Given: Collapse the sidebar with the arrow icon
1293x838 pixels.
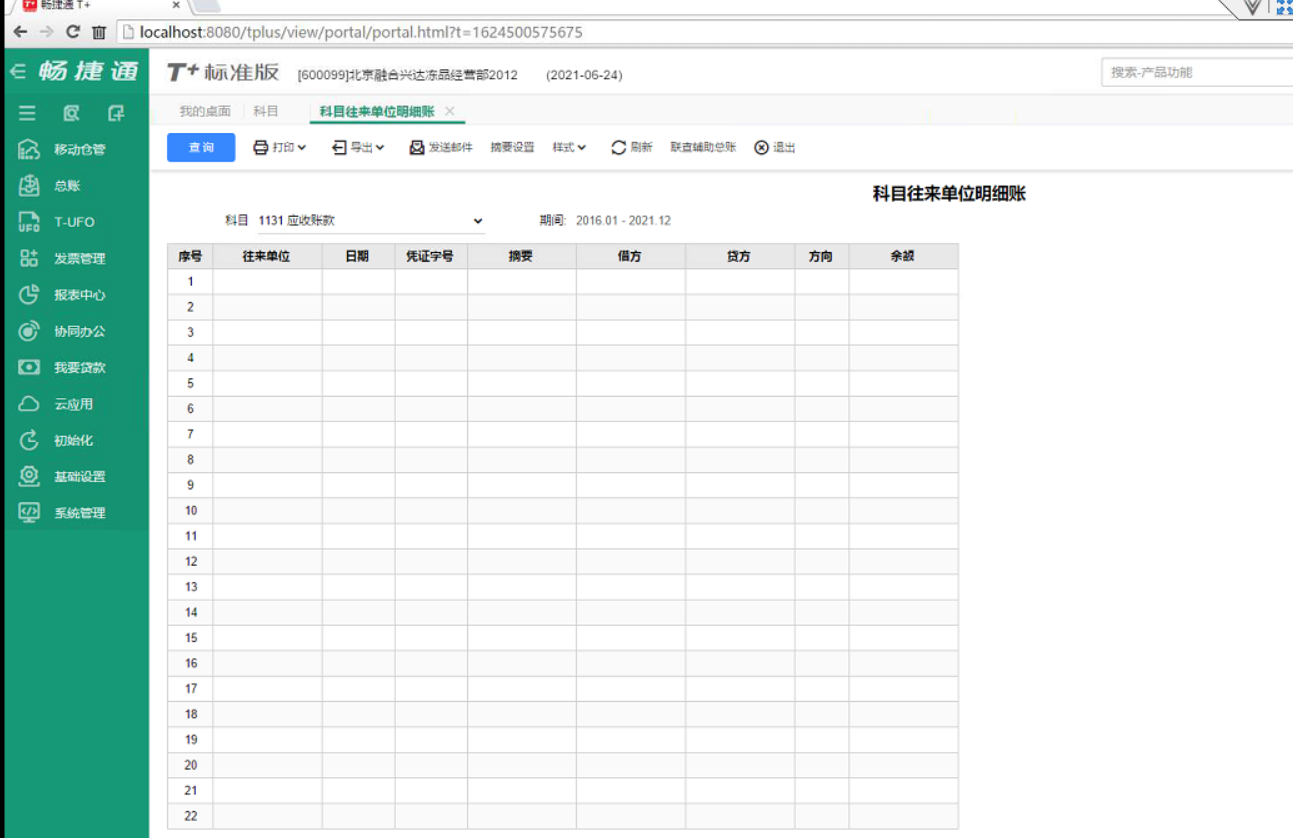Looking at the screenshot, I should 17,72.
